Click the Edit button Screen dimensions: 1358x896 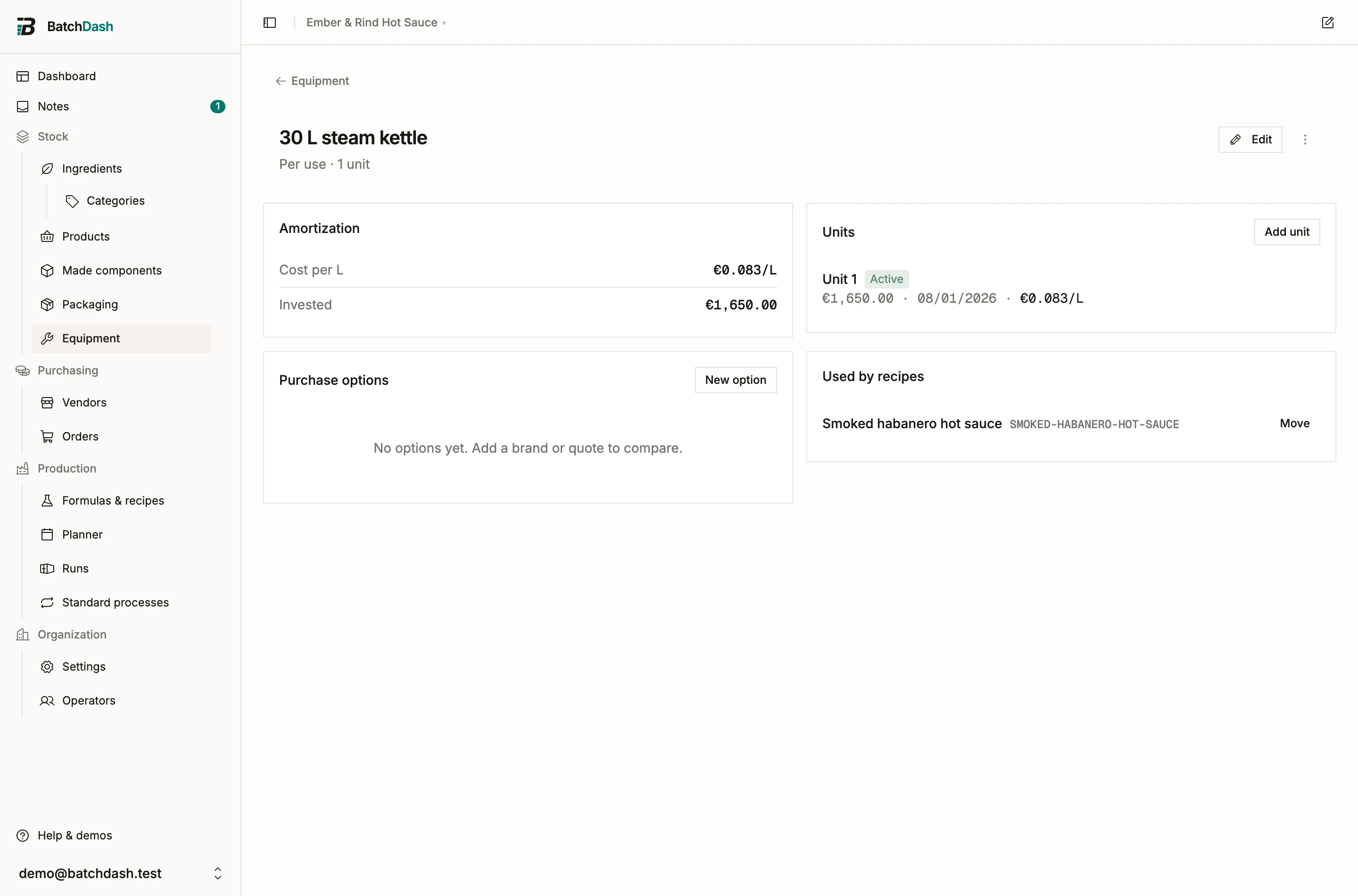coord(1250,140)
